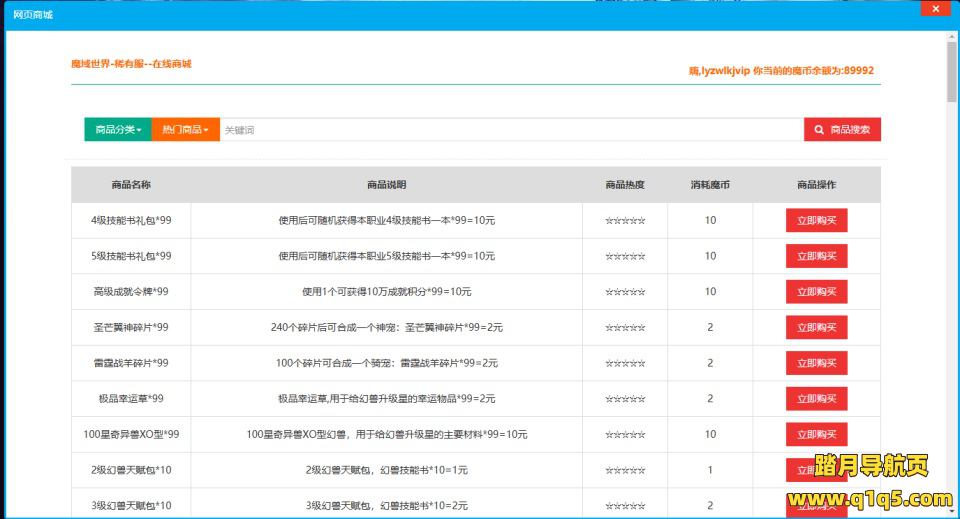Open the 商品分类 category dropdown
Viewport: 960px width, 519px height.
coord(118,130)
